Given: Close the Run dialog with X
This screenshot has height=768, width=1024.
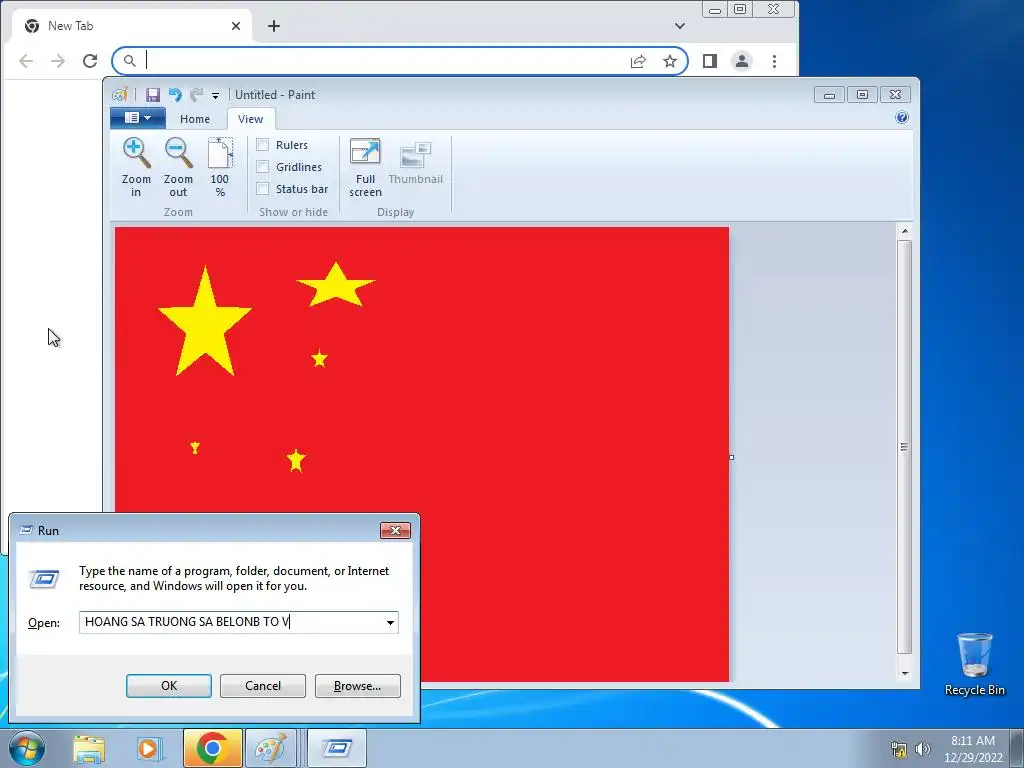Looking at the screenshot, I should point(395,530).
